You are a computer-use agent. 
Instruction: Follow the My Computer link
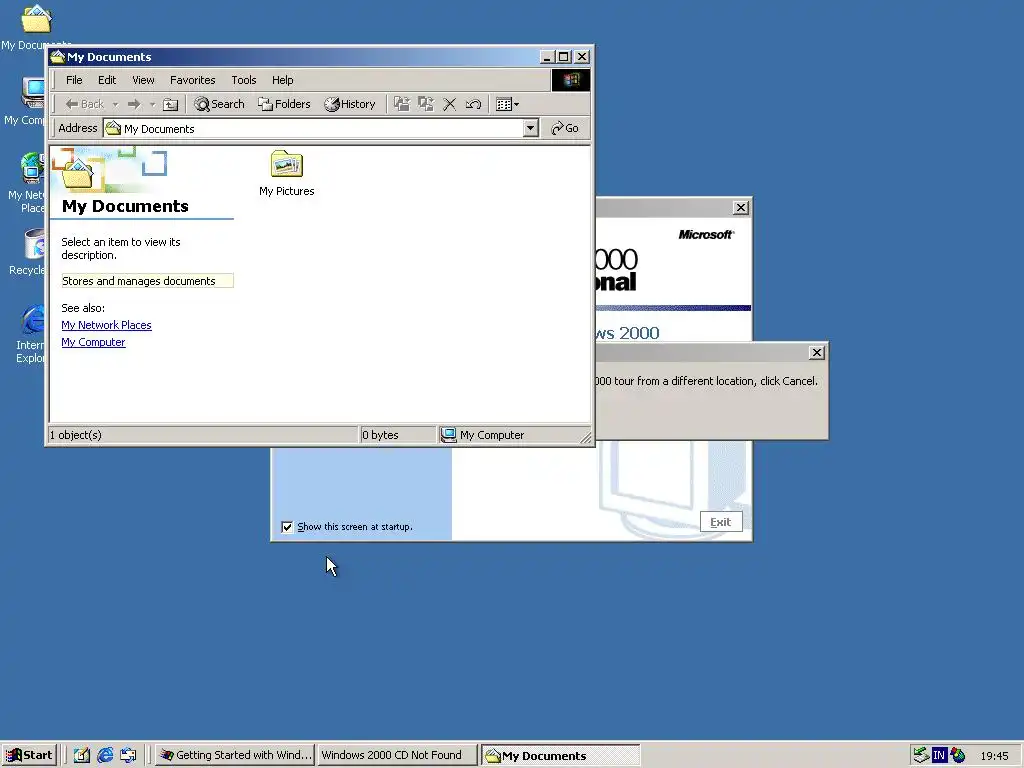(x=93, y=342)
